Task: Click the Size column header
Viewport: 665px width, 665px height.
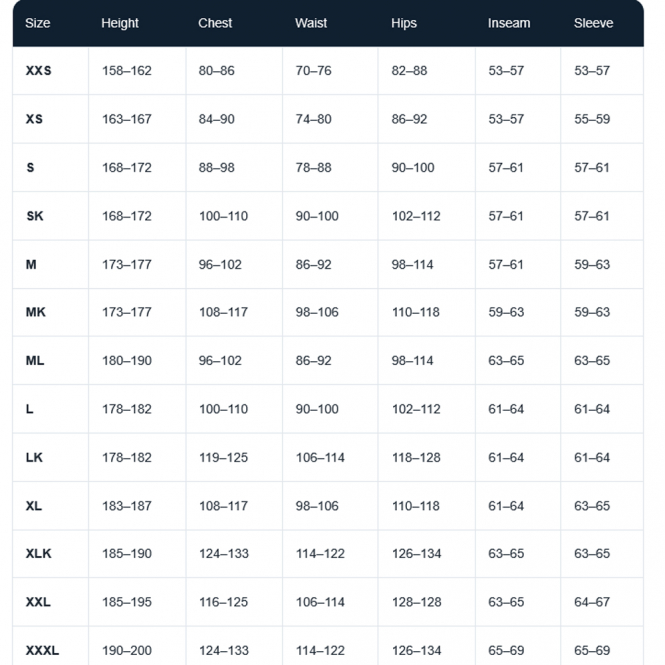Action: pos(37,23)
